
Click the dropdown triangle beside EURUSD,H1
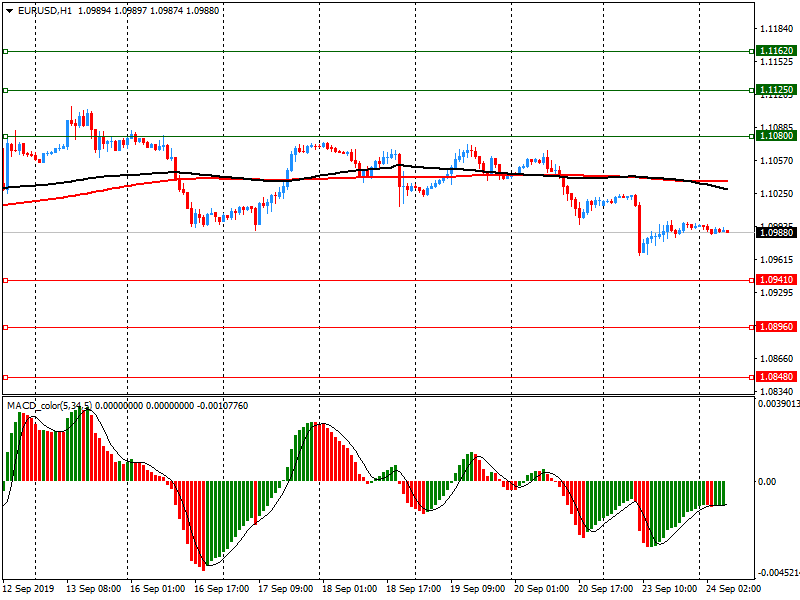tap(9, 11)
